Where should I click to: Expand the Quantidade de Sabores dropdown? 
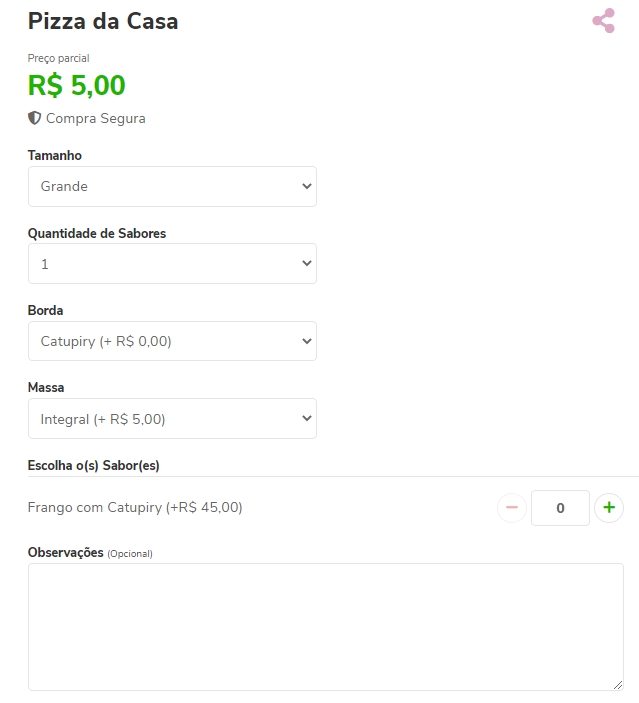coord(172,264)
